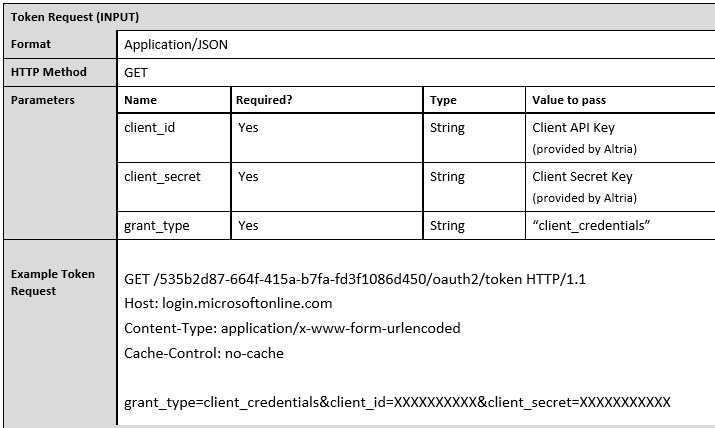Click the Name column header
Image resolution: width=715 pixels, height=428 pixels.
click(141, 100)
